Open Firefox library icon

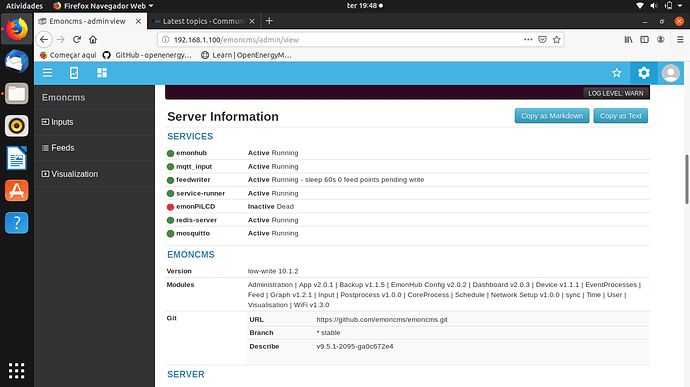[x=628, y=40]
